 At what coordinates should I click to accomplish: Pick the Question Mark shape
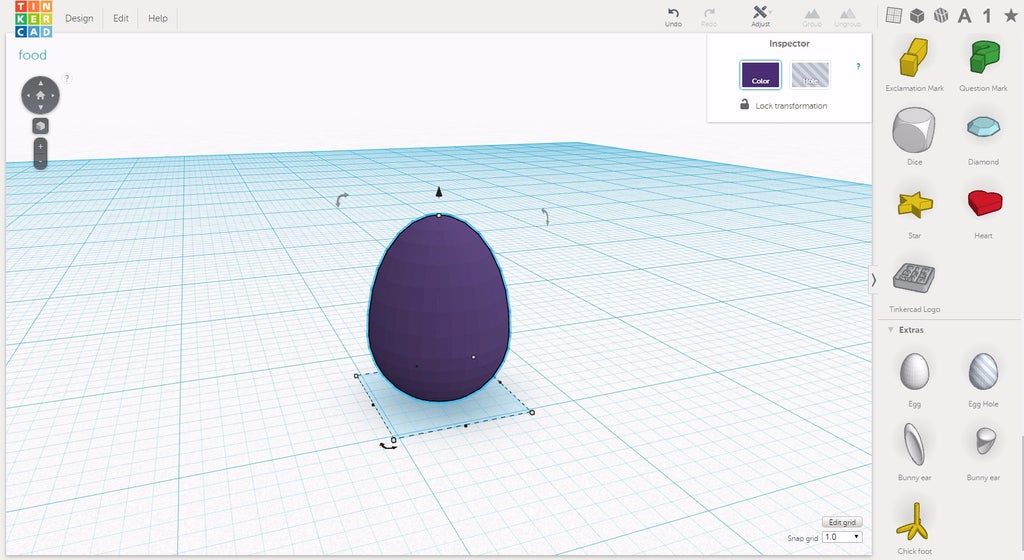click(x=985, y=57)
